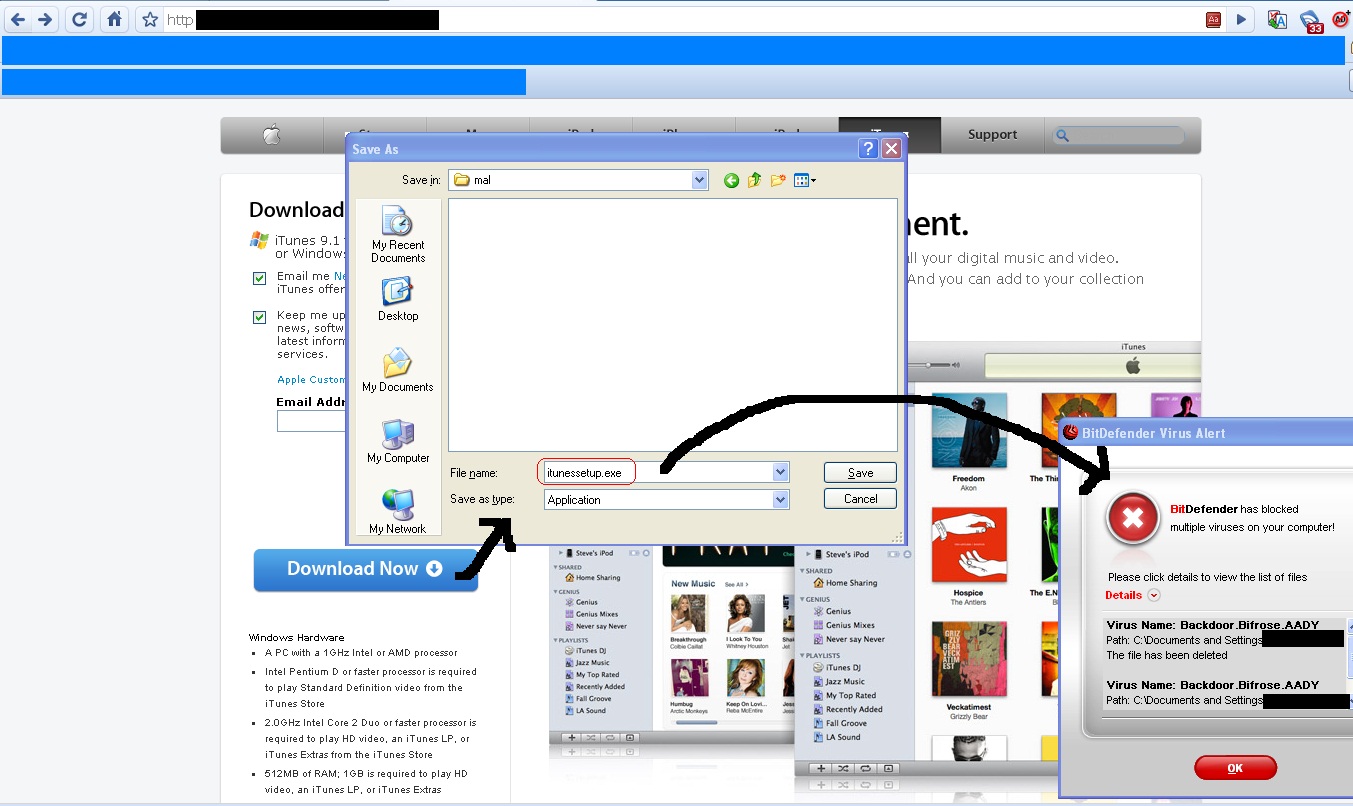Click the blue Download Now button
The width and height of the screenshot is (1353, 806).
(x=365, y=569)
